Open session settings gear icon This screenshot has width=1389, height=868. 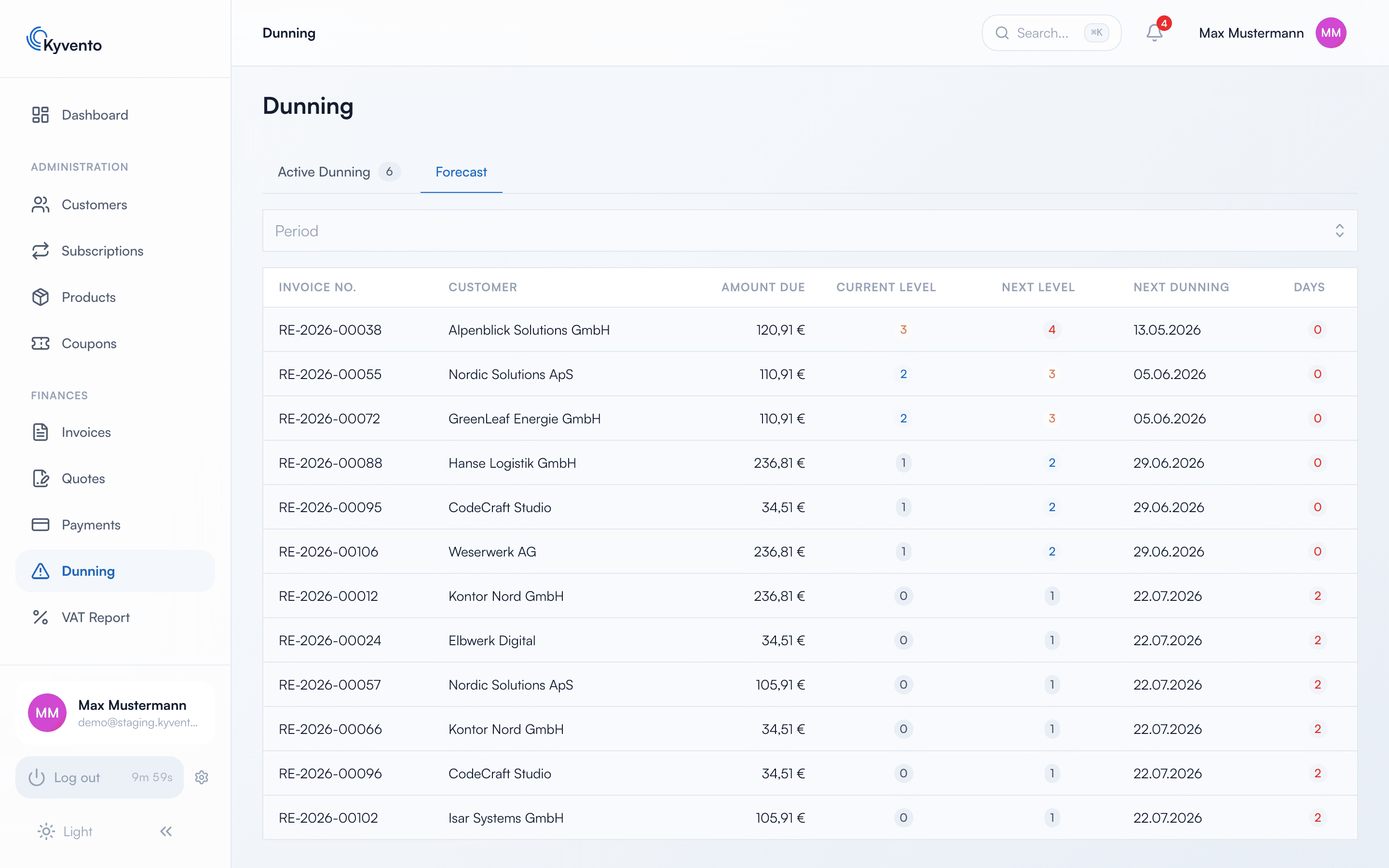click(202, 777)
